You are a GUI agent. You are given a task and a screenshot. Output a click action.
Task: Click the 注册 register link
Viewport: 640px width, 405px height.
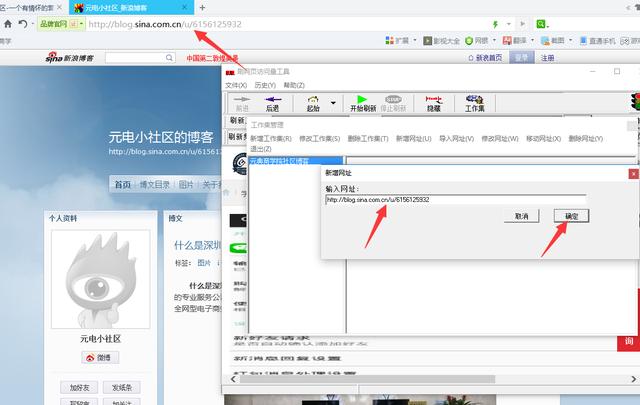tap(547, 58)
